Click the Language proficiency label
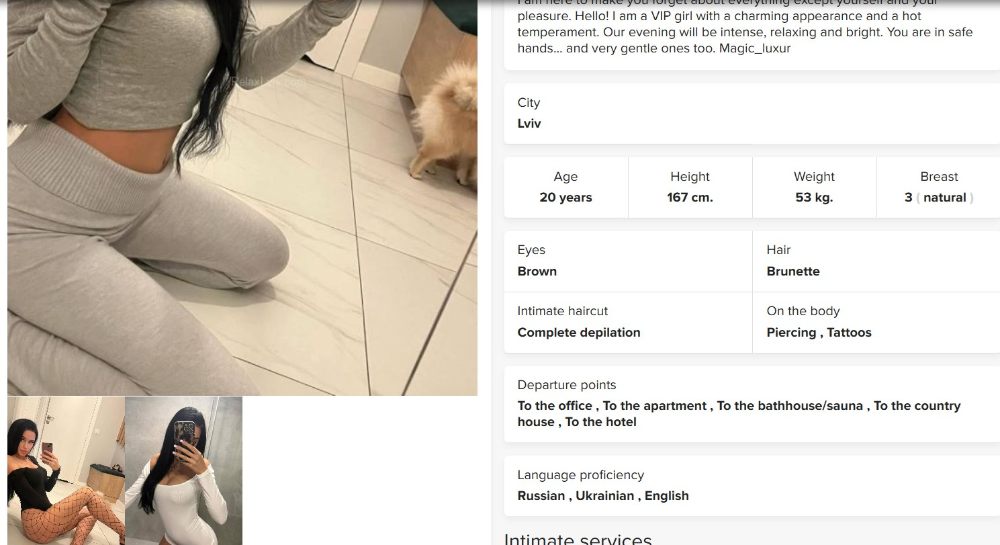This screenshot has height=545, width=1000. coord(580,475)
